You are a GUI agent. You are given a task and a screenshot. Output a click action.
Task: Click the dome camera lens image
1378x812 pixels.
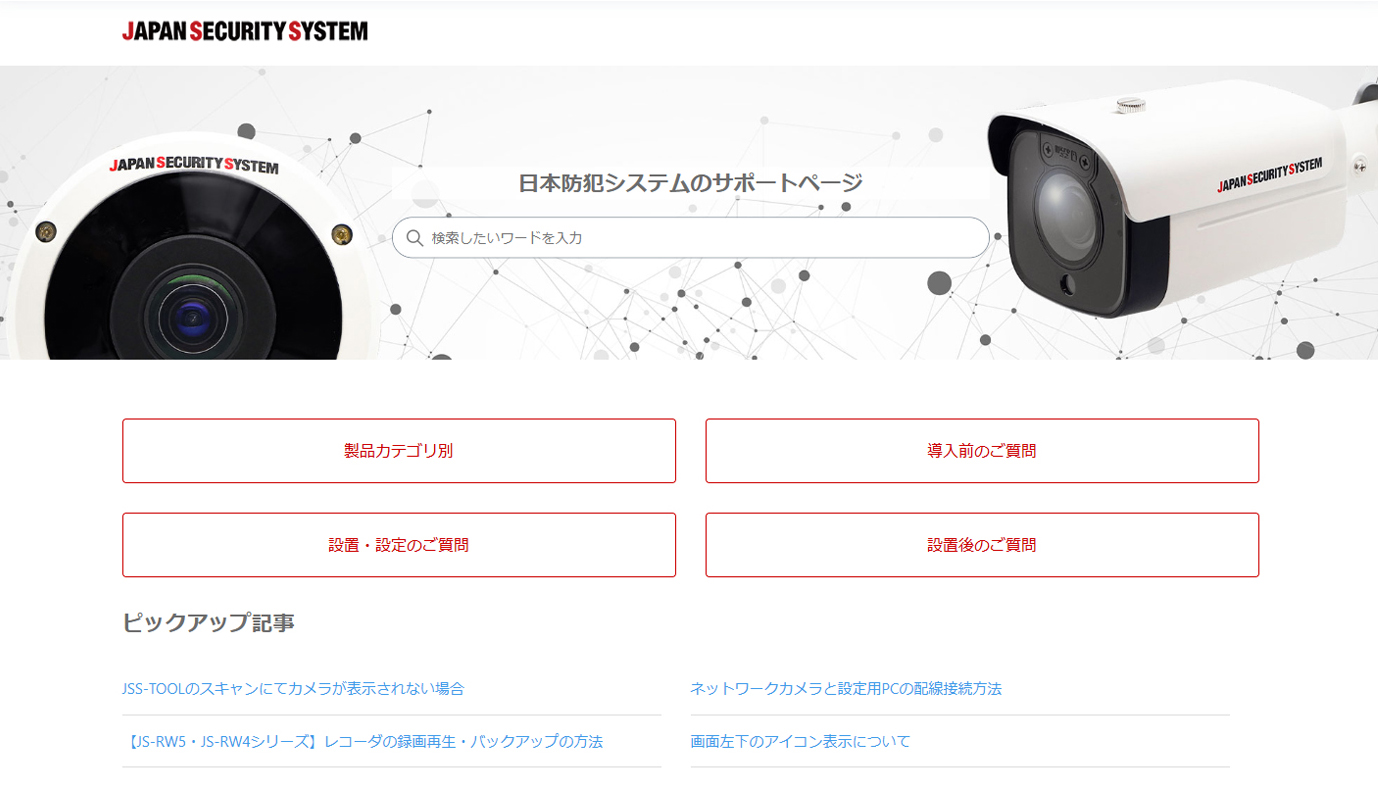click(x=190, y=317)
